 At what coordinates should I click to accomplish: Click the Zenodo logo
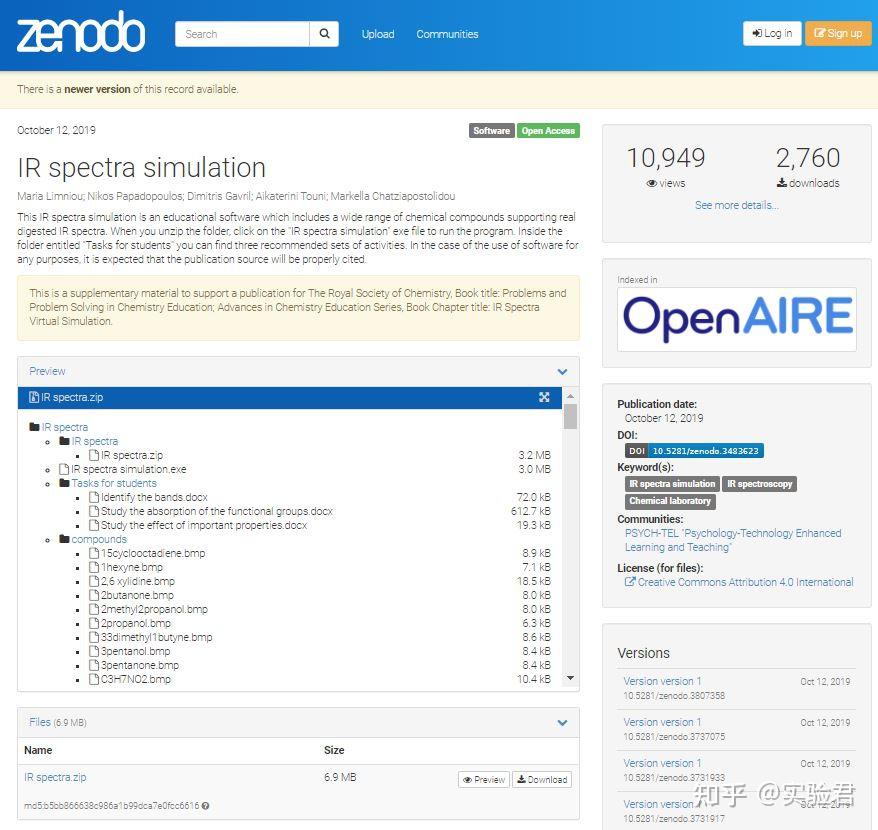coord(81,32)
